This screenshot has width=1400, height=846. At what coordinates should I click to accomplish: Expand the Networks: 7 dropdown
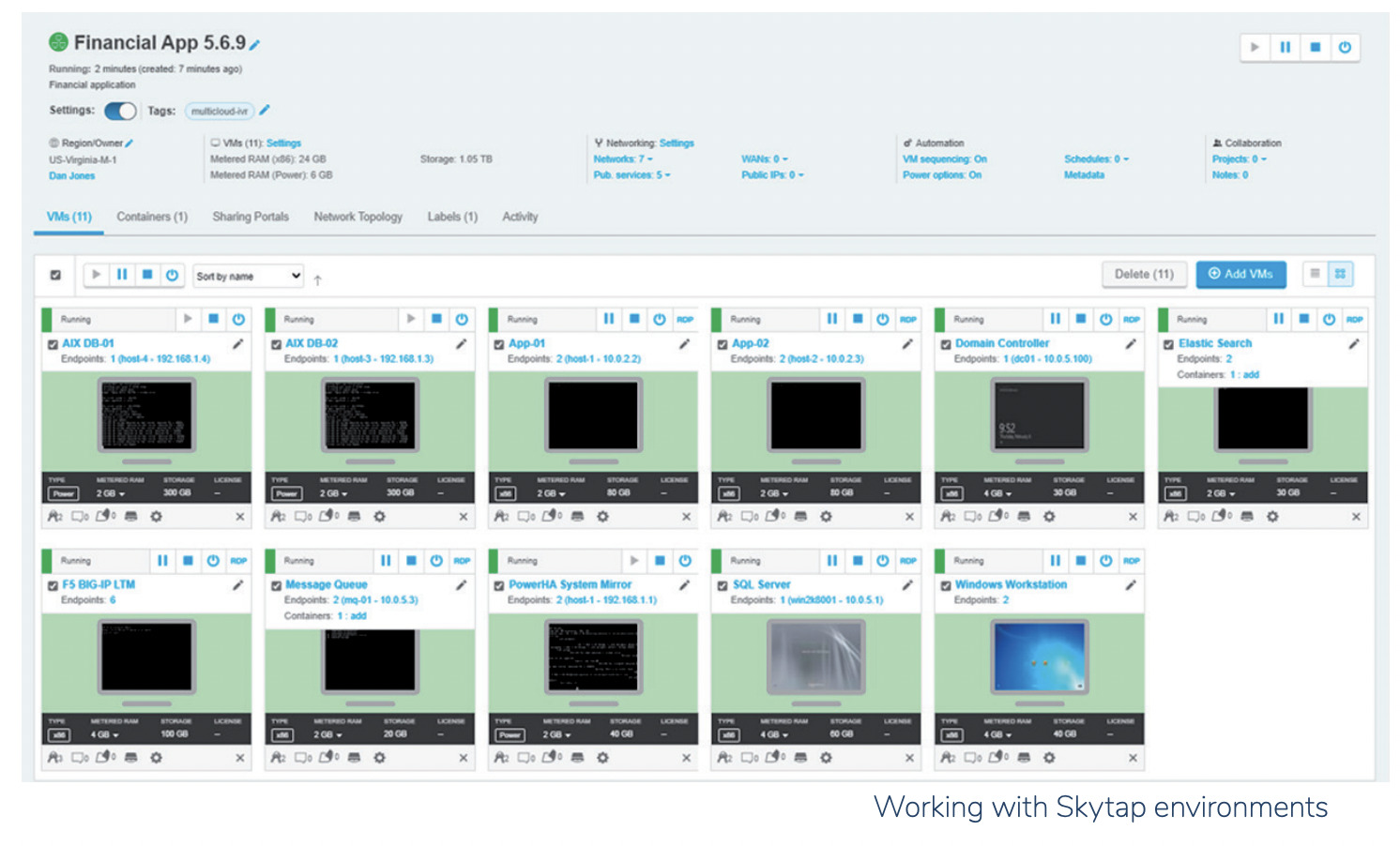623,159
